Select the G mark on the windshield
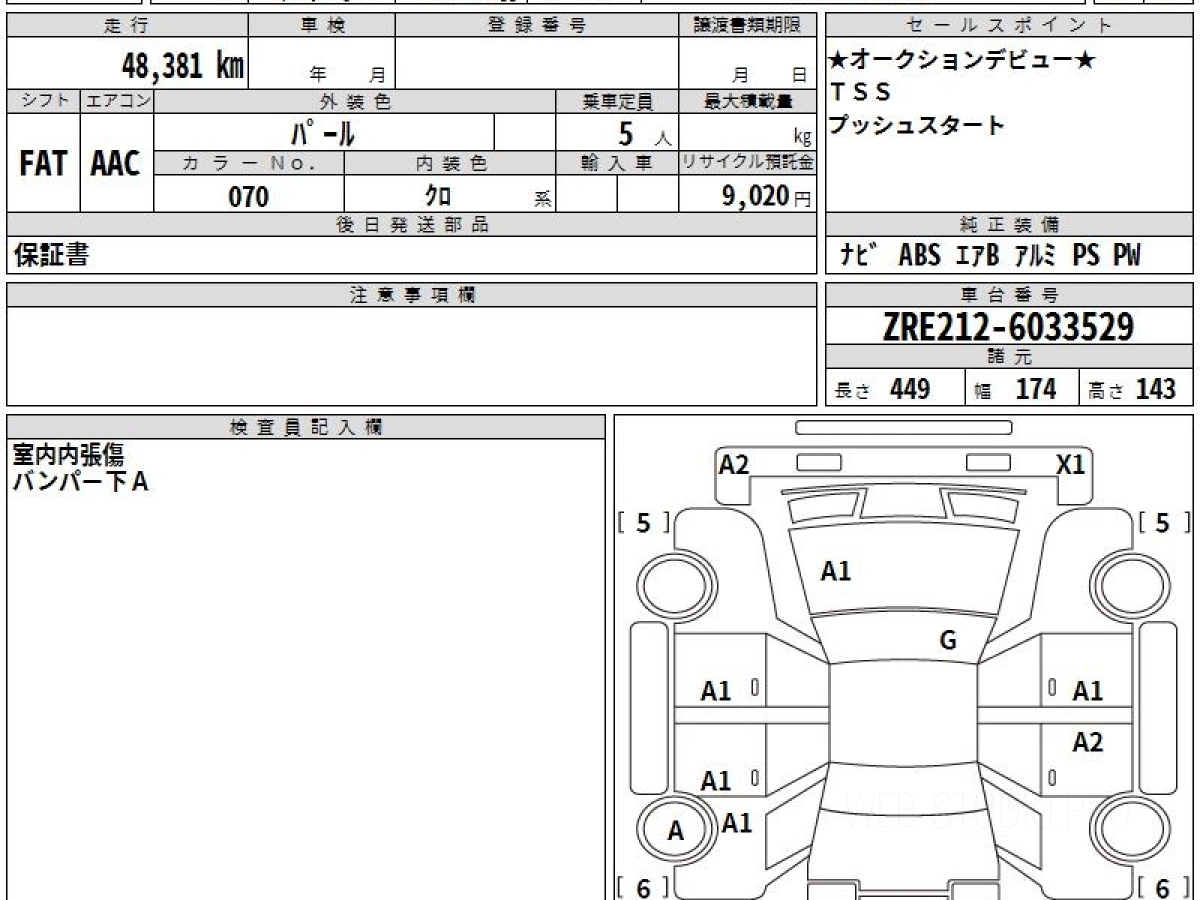Viewport: 1200px width, 900px height. [948, 641]
